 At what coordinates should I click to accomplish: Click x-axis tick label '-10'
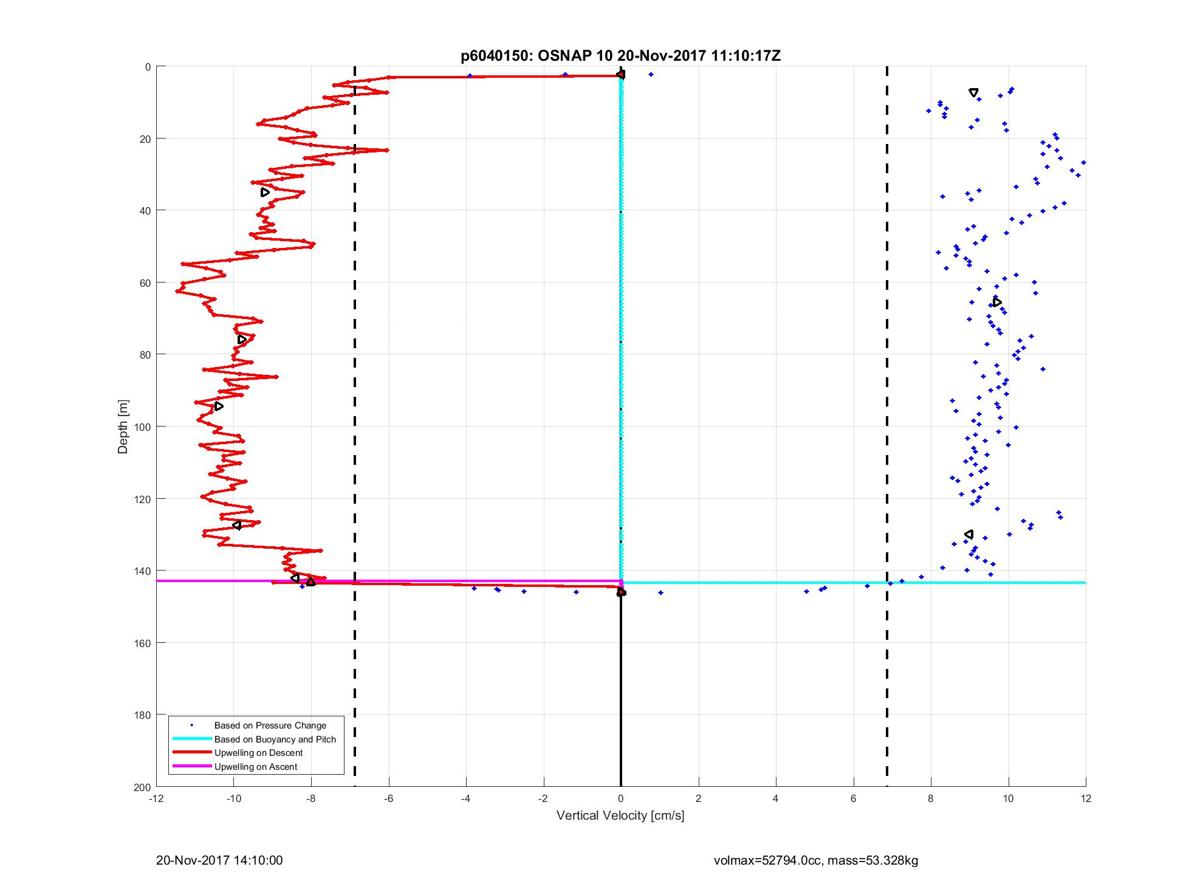233,799
